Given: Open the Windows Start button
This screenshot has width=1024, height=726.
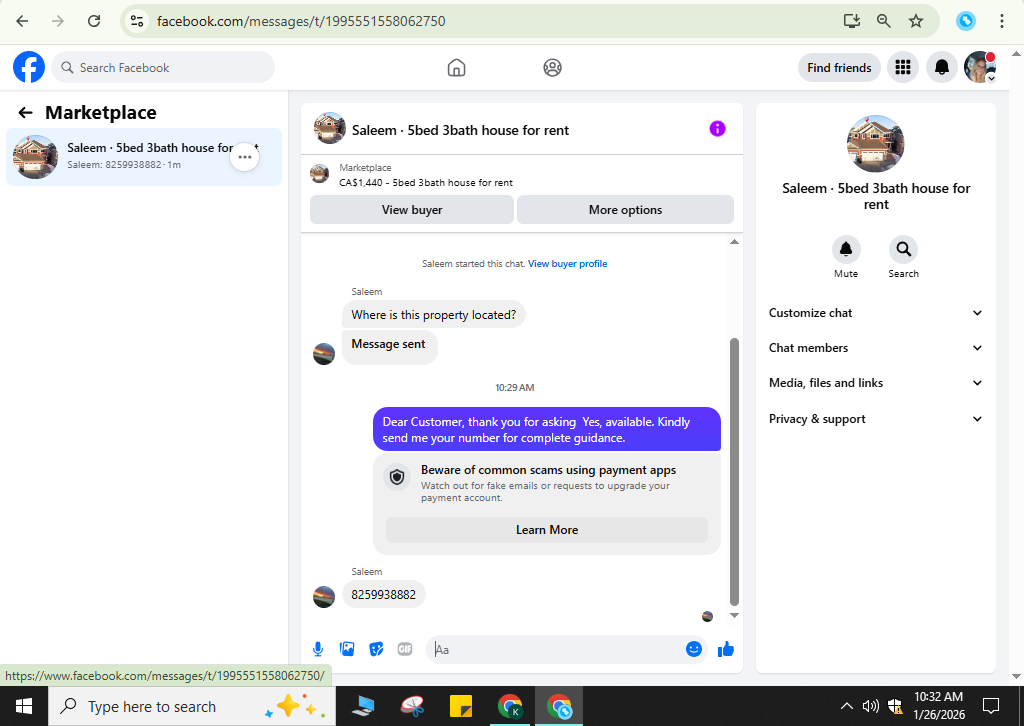Looking at the screenshot, I should coord(24,706).
